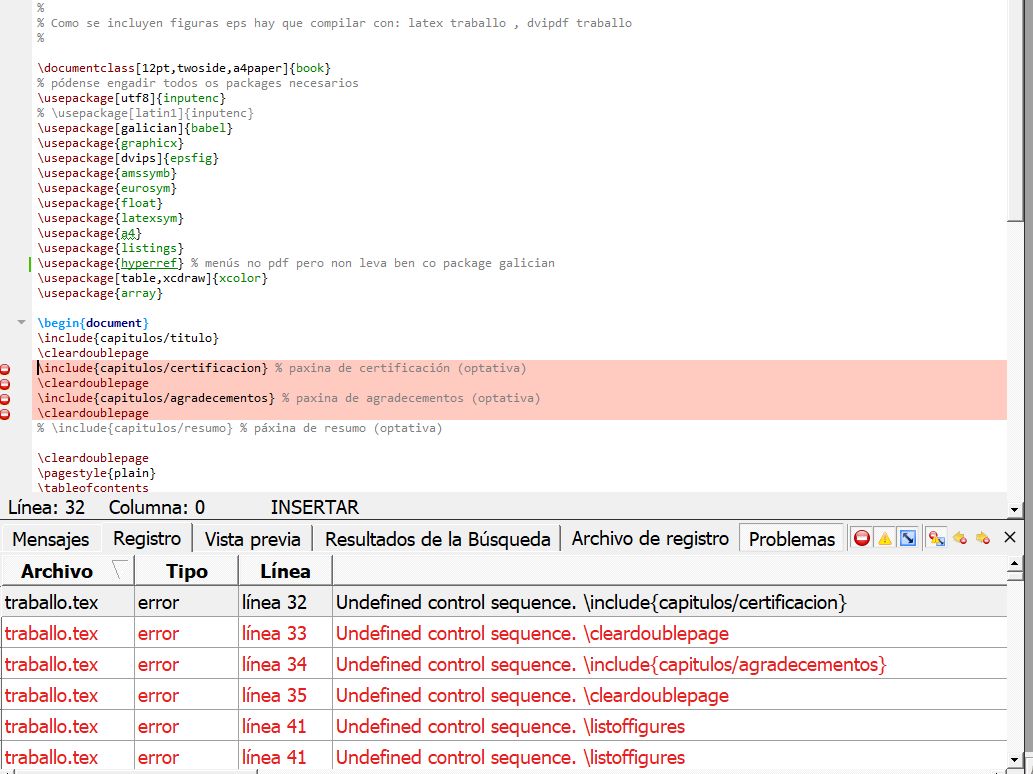This screenshot has width=1033, height=774.
Task: Click error marker beside \include{capitulos/certificacion}
Action: pyautogui.click(x=5, y=369)
